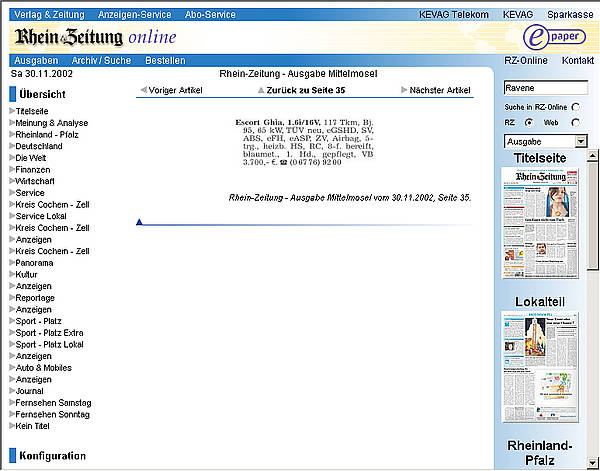600x471 pixels.
Task: Open Verlag & Zeitung menu
Action: tap(49, 15)
